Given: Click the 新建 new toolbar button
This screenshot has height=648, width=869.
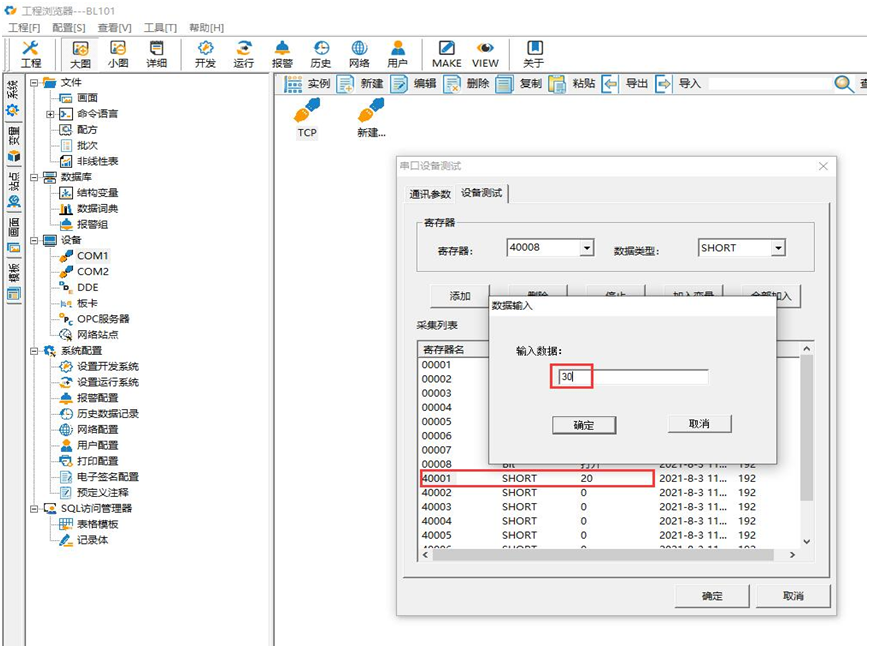Looking at the screenshot, I should (x=360, y=84).
